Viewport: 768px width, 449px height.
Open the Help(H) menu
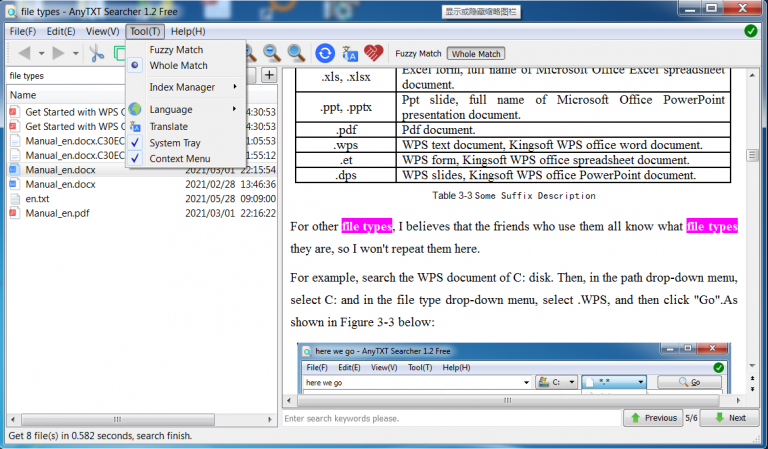(x=188, y=31)
